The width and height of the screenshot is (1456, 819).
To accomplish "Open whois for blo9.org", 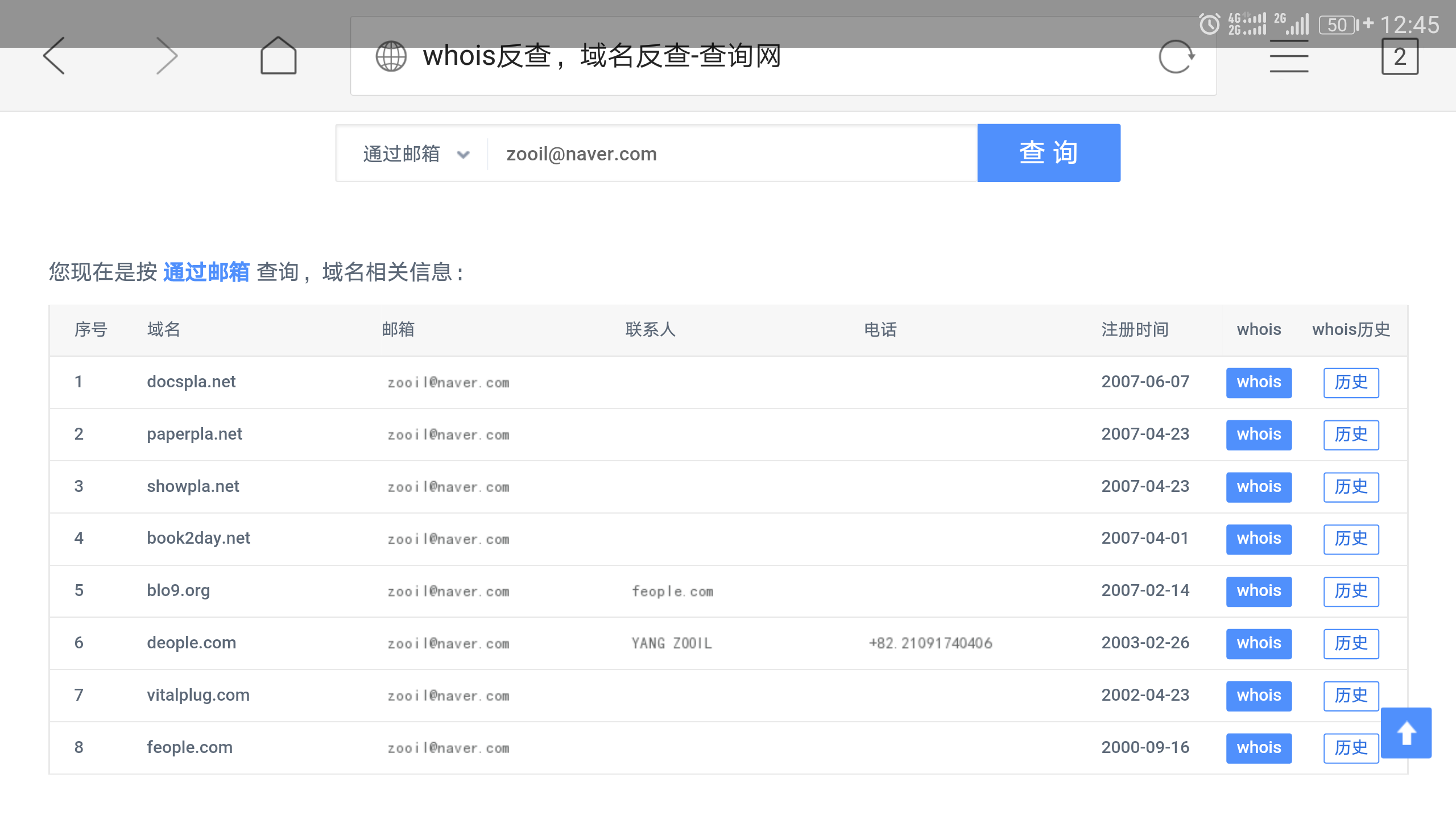I will coord(1259,591).
